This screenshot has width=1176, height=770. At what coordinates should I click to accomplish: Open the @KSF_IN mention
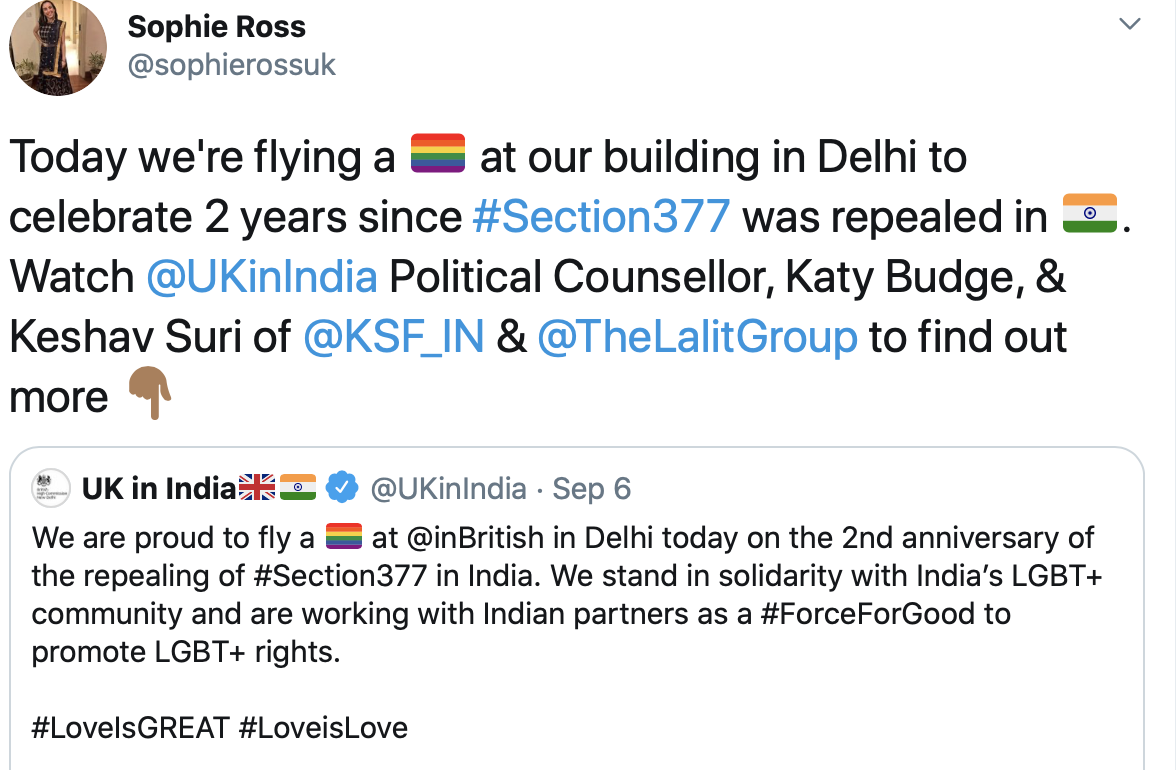(393, 337)
